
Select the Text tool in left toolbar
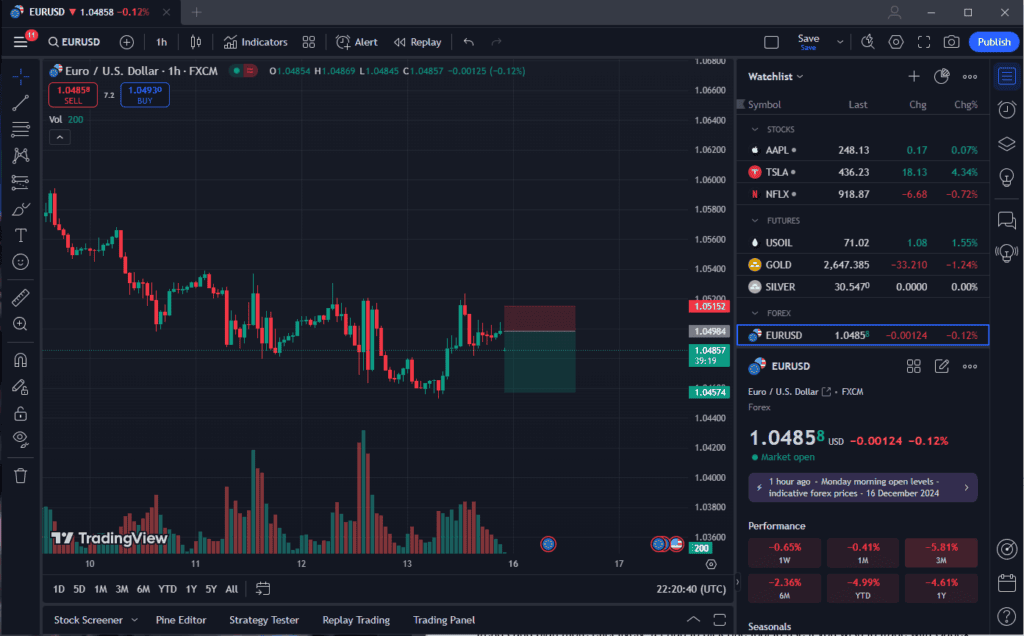pyautogui.click(x=20, y=235)
